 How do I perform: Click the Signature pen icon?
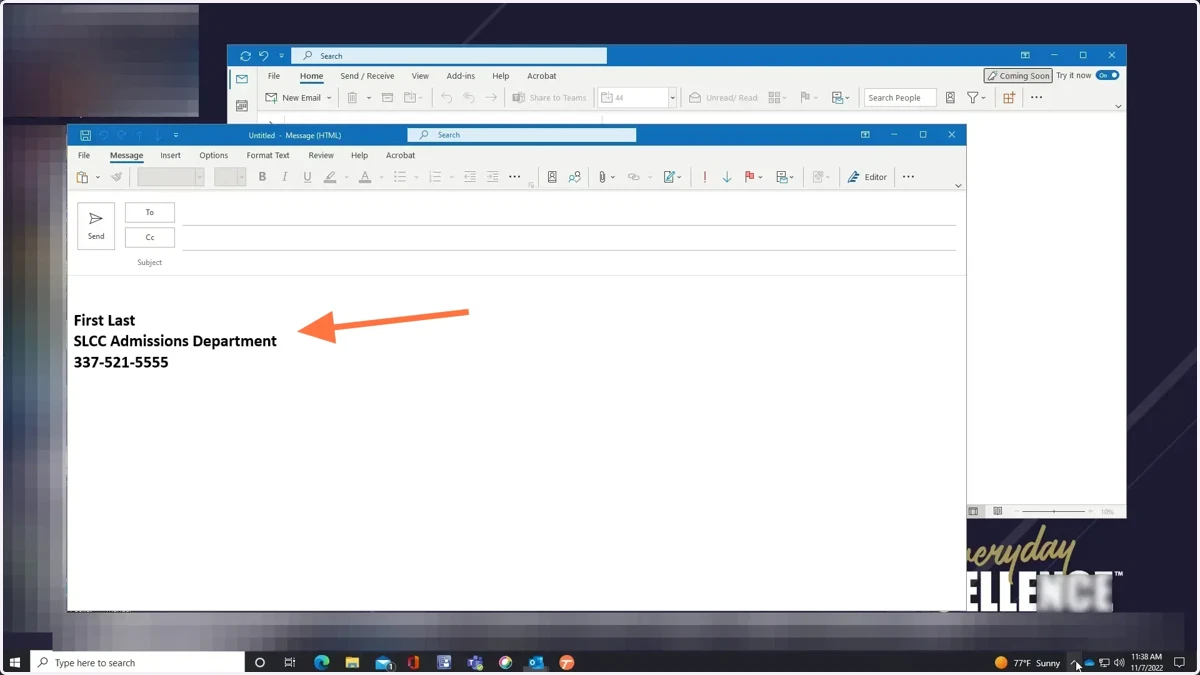point(669,177)
